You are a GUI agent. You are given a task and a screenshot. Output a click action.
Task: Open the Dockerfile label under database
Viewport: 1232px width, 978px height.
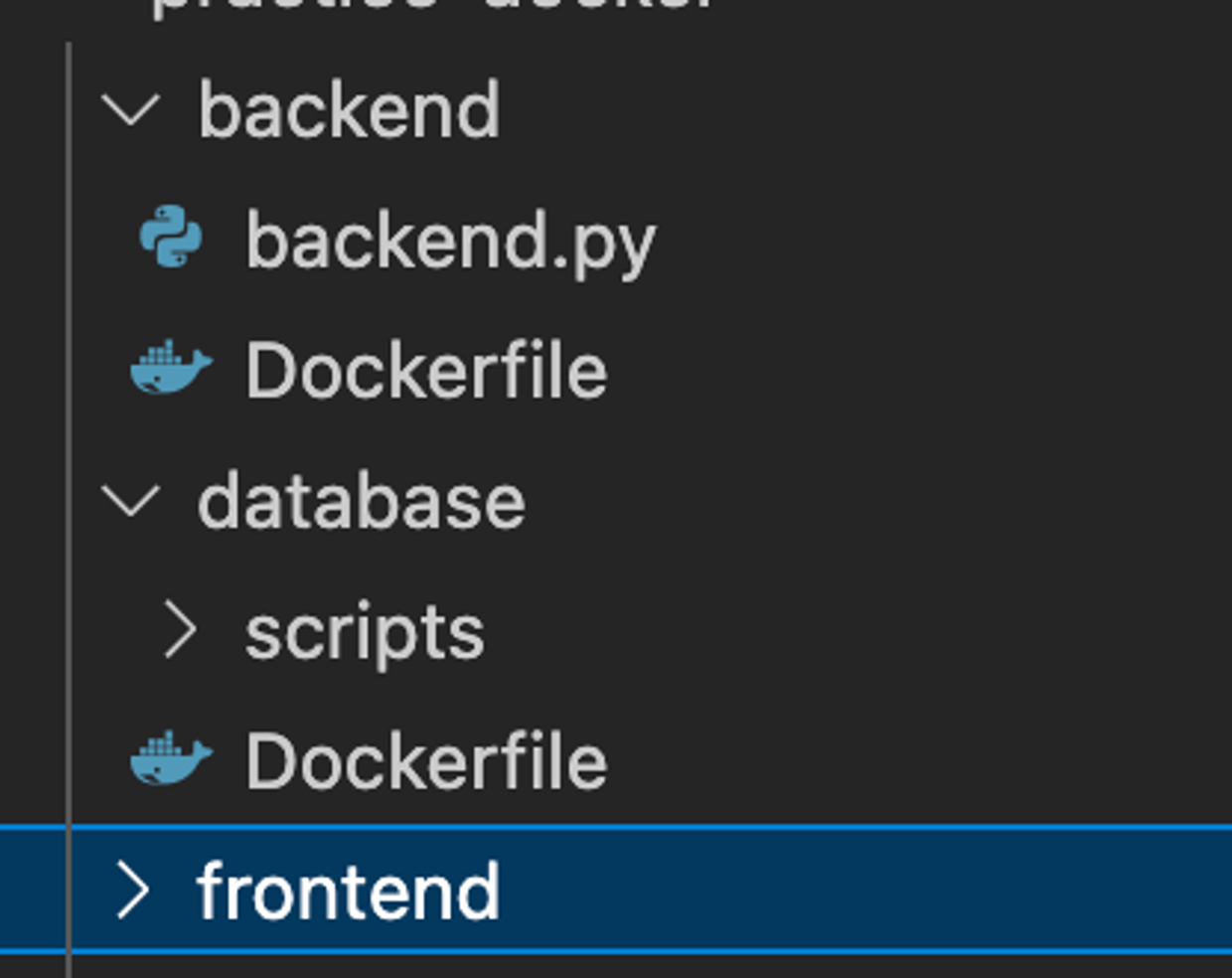coord(426,761)
